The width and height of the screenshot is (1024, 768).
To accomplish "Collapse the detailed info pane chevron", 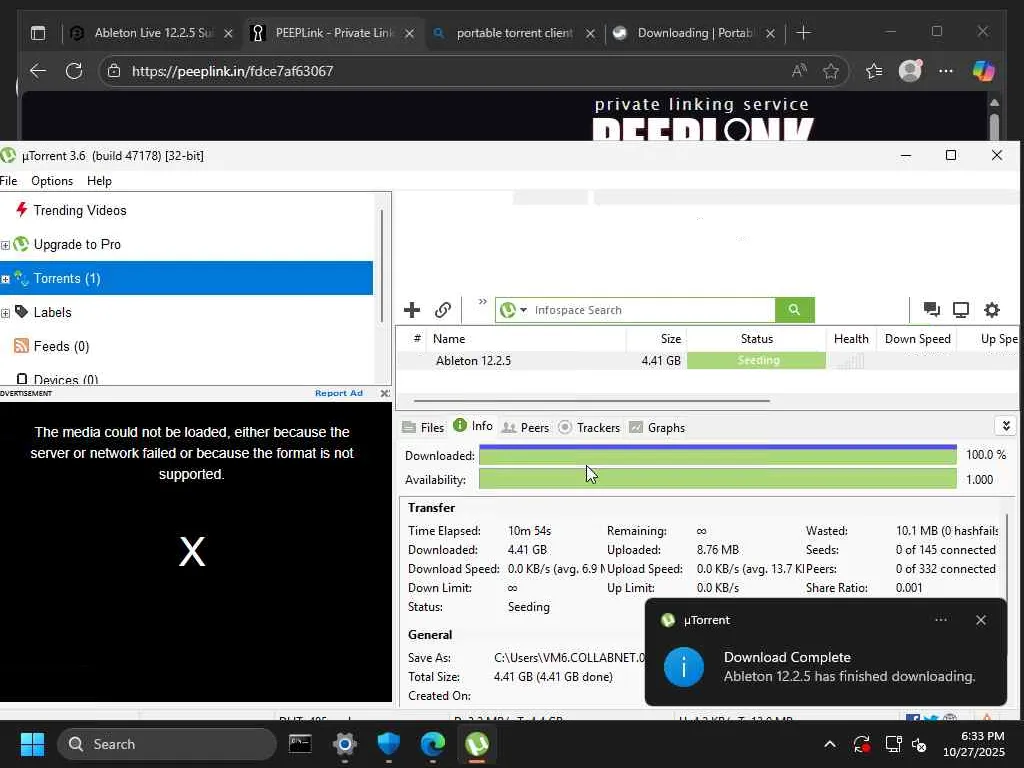I will (1006, 426).
